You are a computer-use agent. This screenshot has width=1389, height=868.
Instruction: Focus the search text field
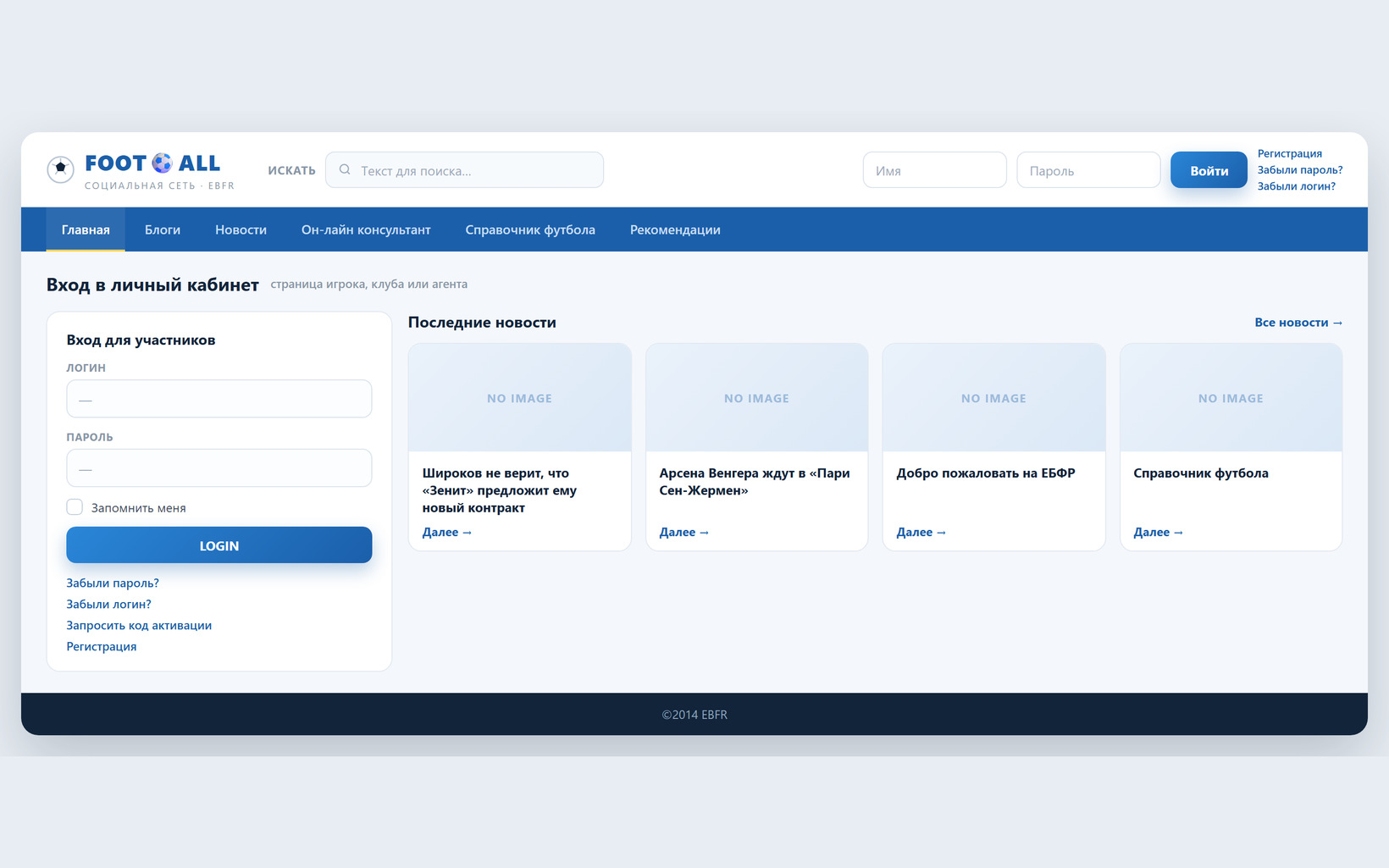tap(464, 170)
